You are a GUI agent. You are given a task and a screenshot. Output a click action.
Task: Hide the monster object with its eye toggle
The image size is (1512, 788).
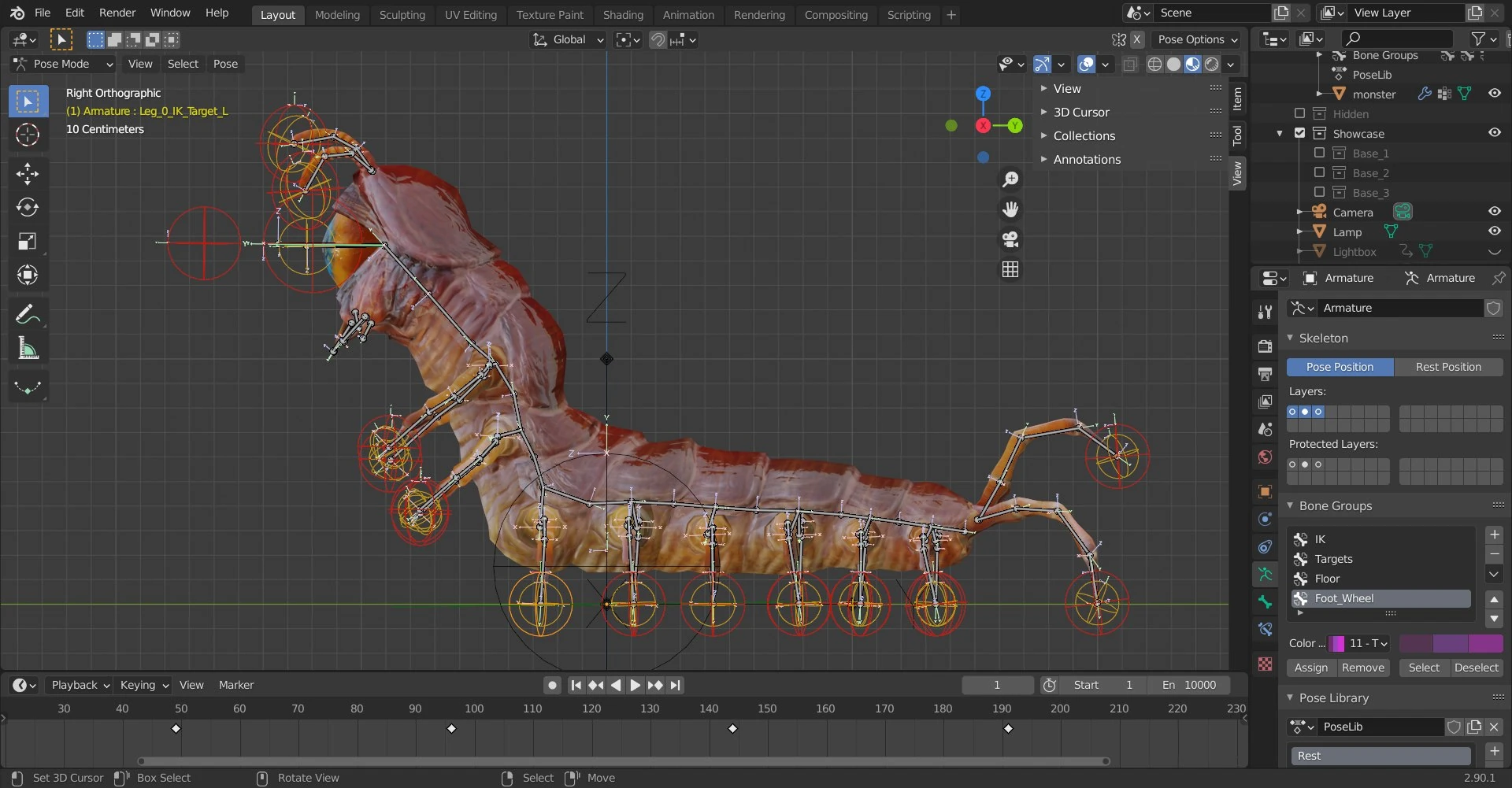[1494, 94]
